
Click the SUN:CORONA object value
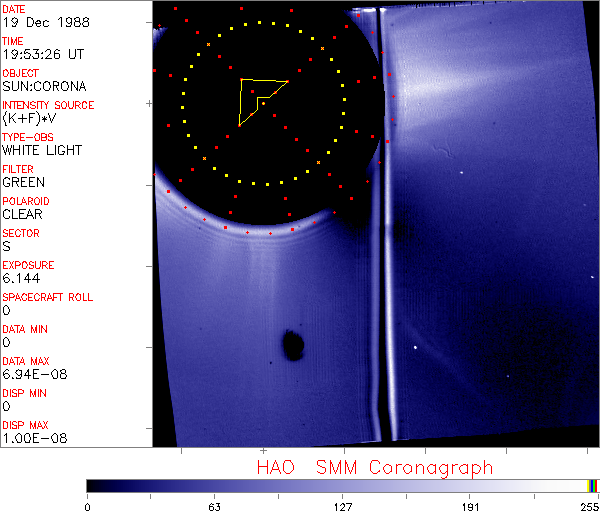pyautogui.click(x=44, y=86)
